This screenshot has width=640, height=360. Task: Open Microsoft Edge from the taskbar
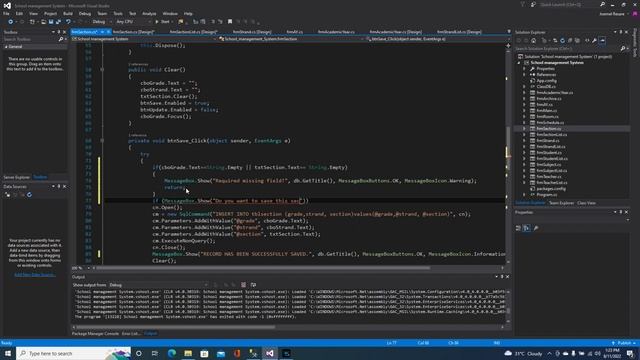click(x=172, y=353)
